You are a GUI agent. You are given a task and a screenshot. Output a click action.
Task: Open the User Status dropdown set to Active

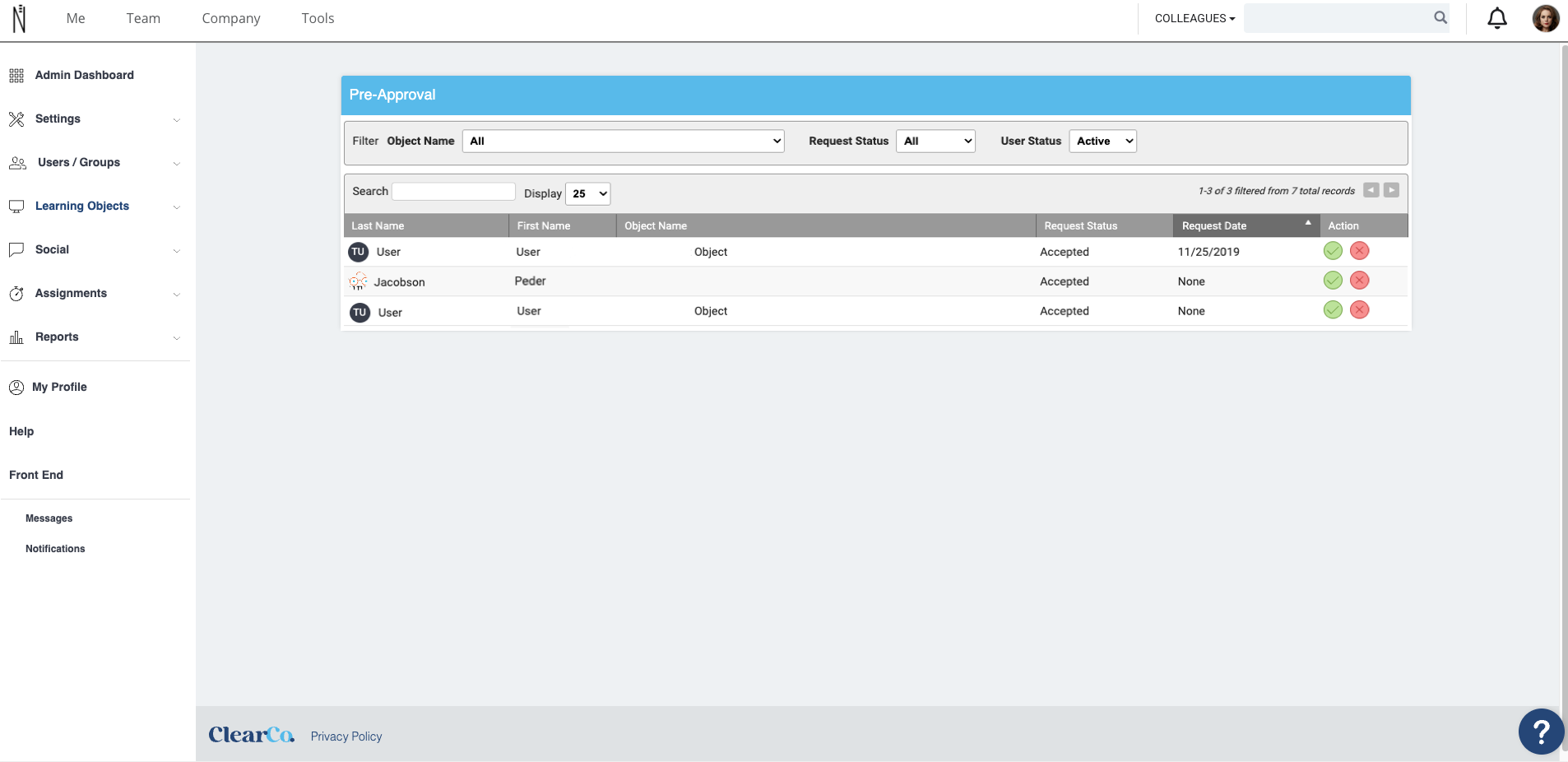pos(1102,141)
